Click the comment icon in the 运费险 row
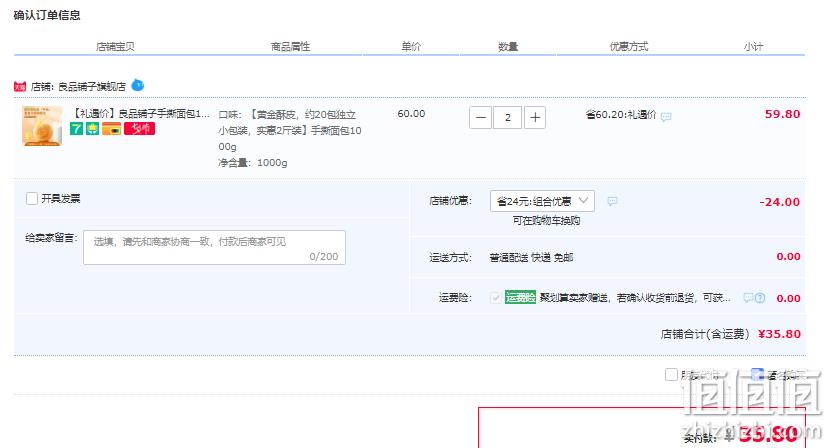 [748, 298]
